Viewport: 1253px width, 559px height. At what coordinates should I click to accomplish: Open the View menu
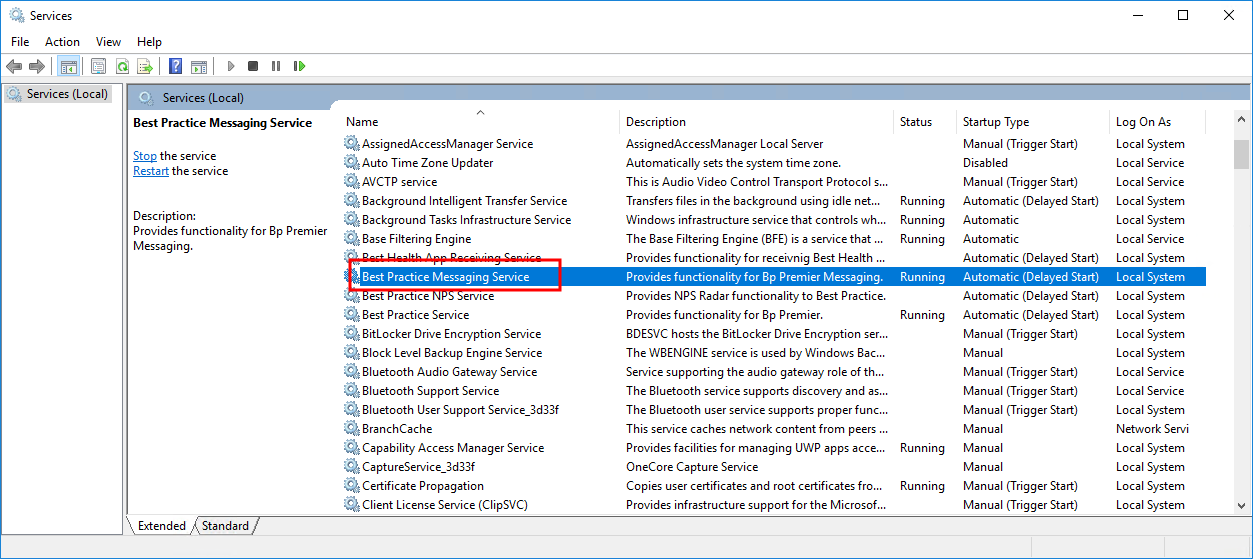click(x=108, y=42)
